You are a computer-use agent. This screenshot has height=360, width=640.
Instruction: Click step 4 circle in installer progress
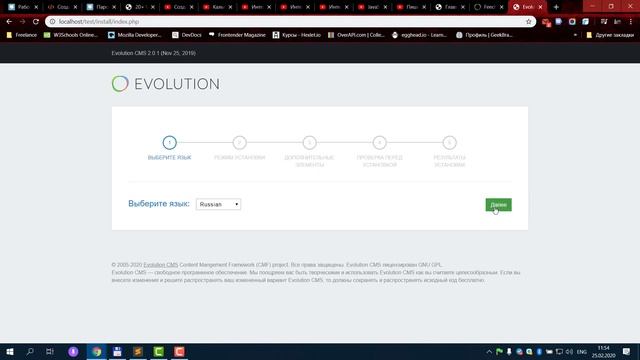point(380,142)
